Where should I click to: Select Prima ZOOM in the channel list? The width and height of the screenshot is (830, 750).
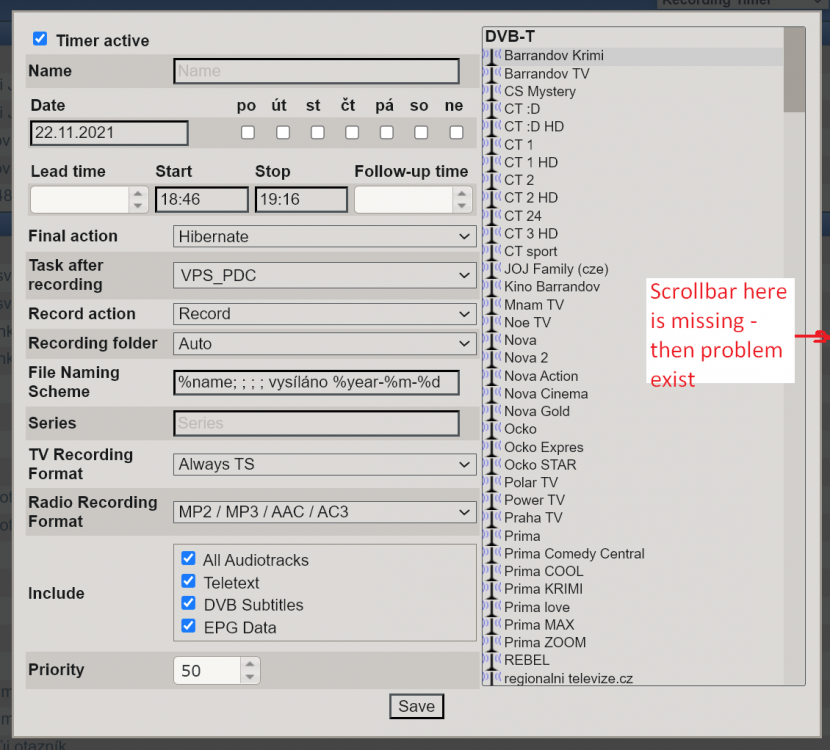click(545, 643)
